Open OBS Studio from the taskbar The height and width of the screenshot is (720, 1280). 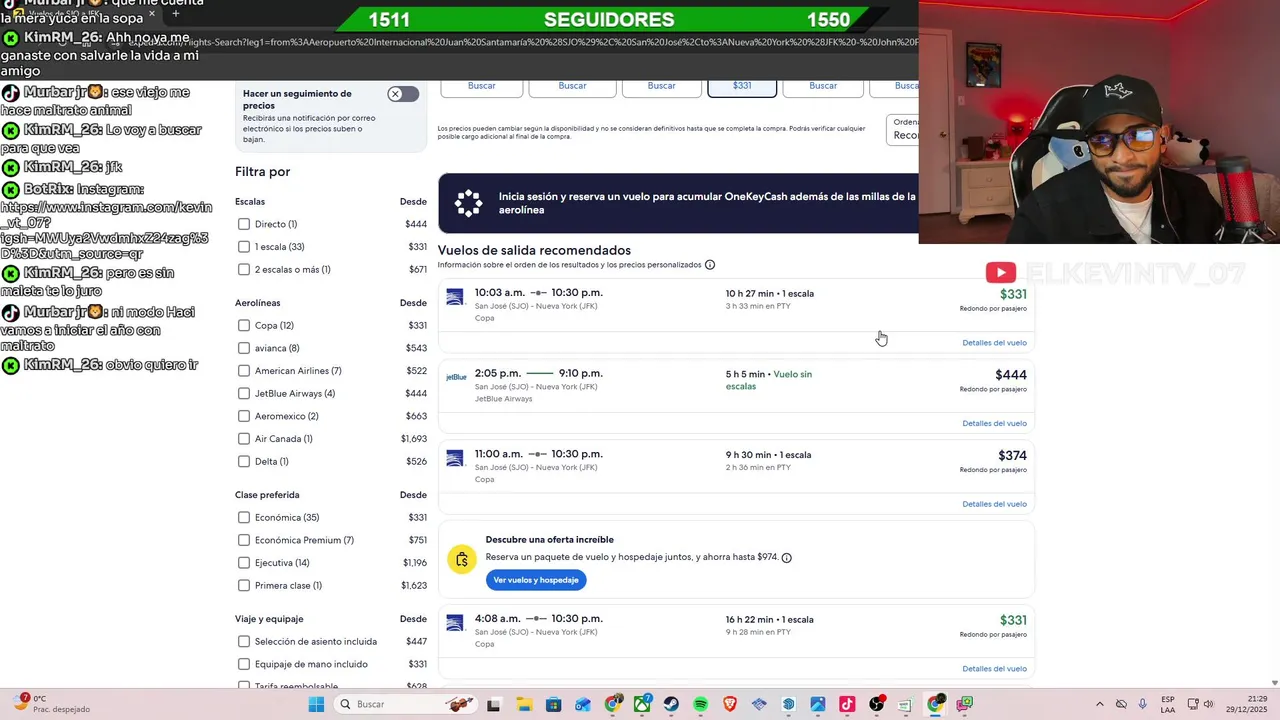877,704
